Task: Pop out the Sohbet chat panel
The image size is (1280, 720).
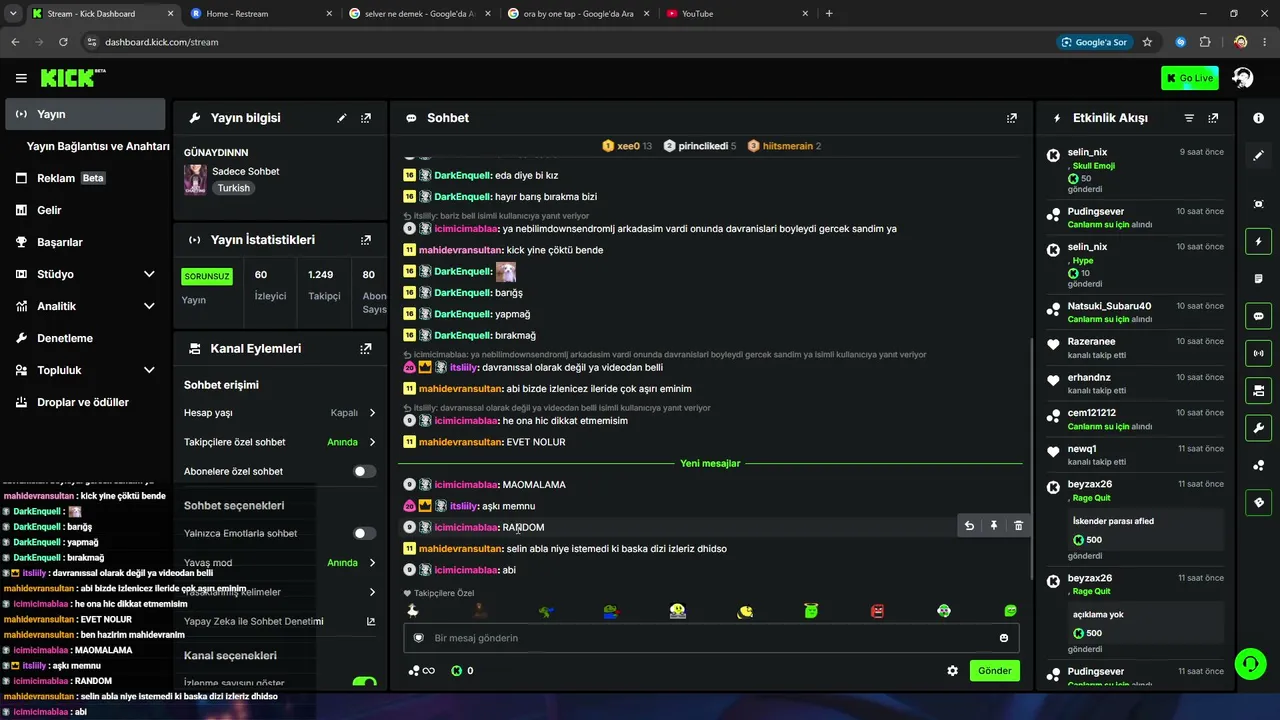Action: point(1012,118)
